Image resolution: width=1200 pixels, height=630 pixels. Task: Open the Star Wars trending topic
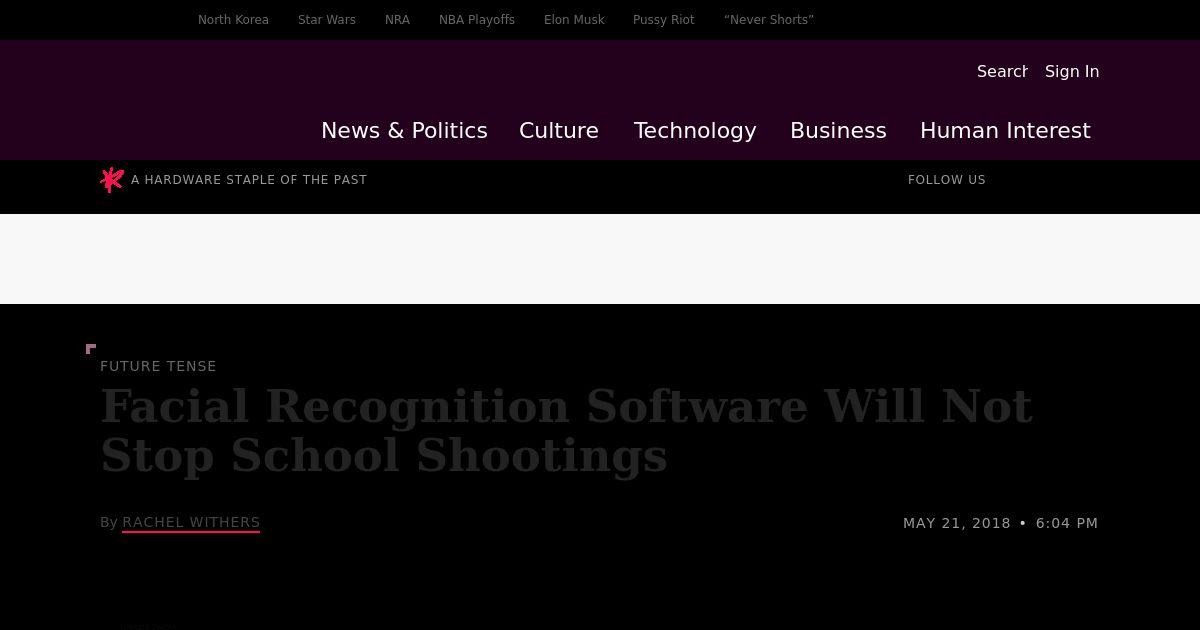(x=327, y=20)
